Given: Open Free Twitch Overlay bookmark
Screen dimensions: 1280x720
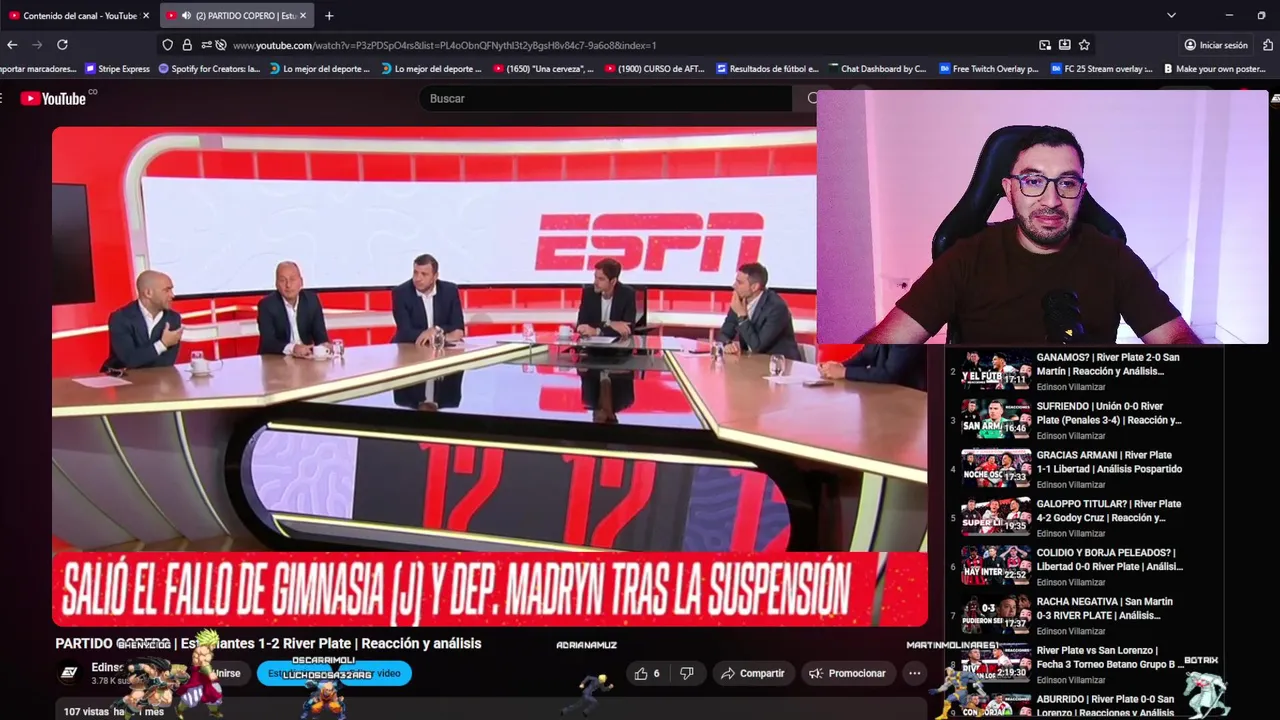Looking at the screenshot, I should (990, 69).
